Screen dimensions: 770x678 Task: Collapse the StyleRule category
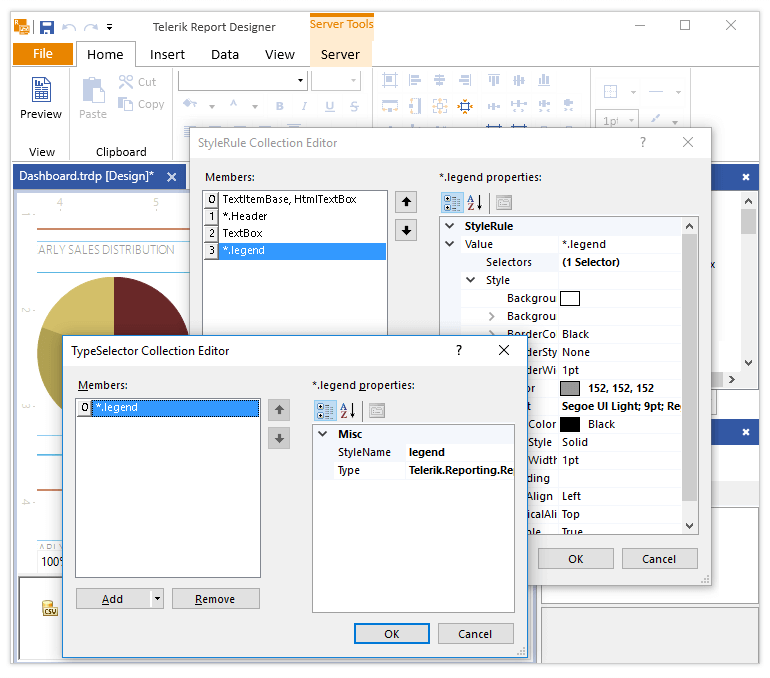[449, 226]
